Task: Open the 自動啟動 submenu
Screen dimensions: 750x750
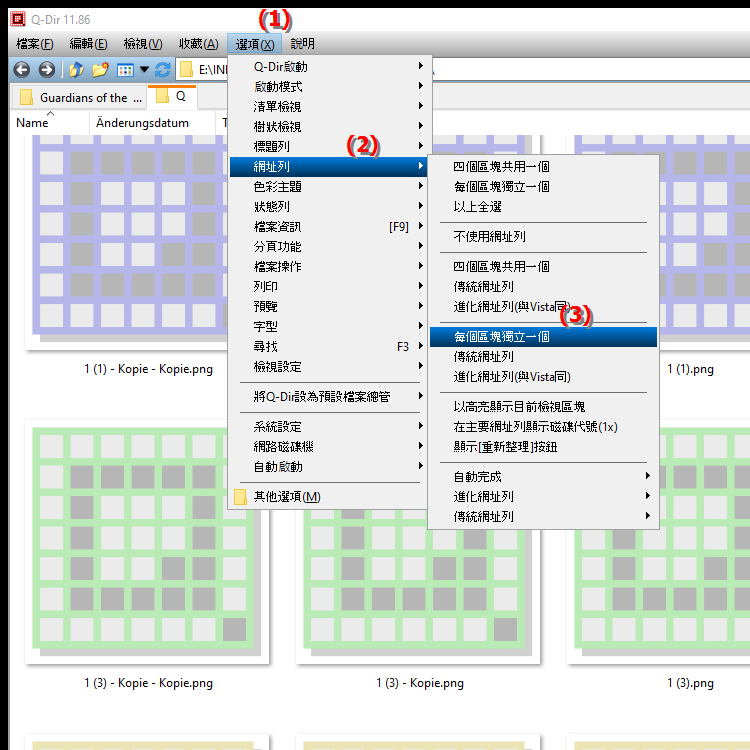Action: (x=329, y=467)
